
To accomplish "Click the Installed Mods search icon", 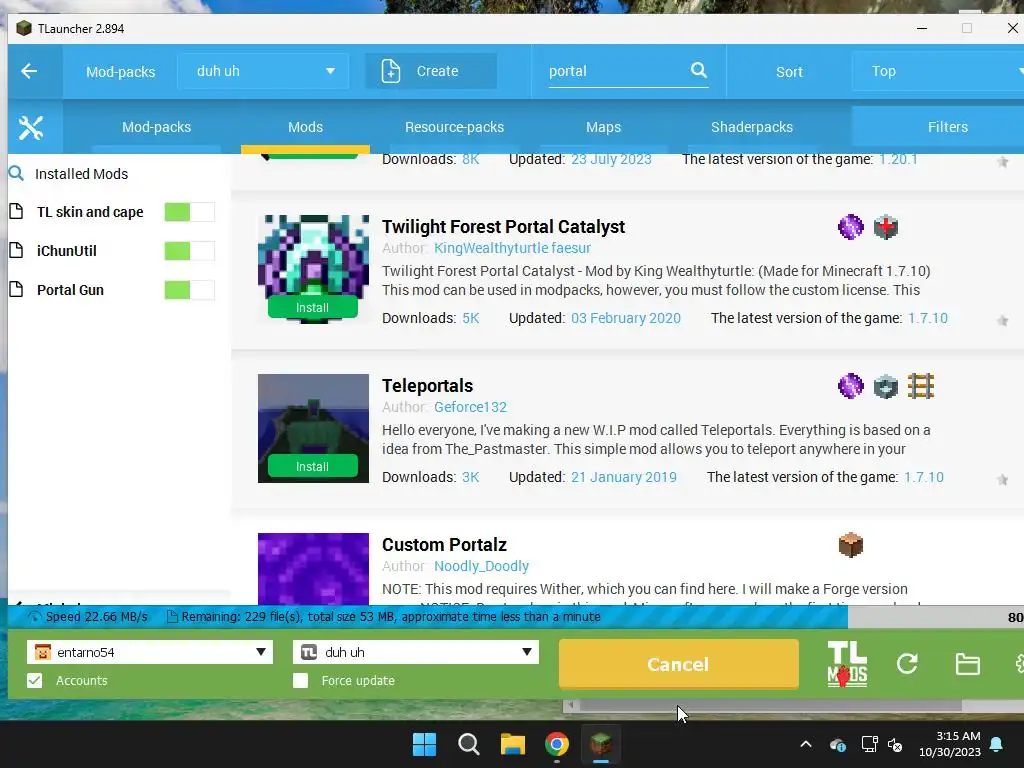I will click(x=16, y=174).
